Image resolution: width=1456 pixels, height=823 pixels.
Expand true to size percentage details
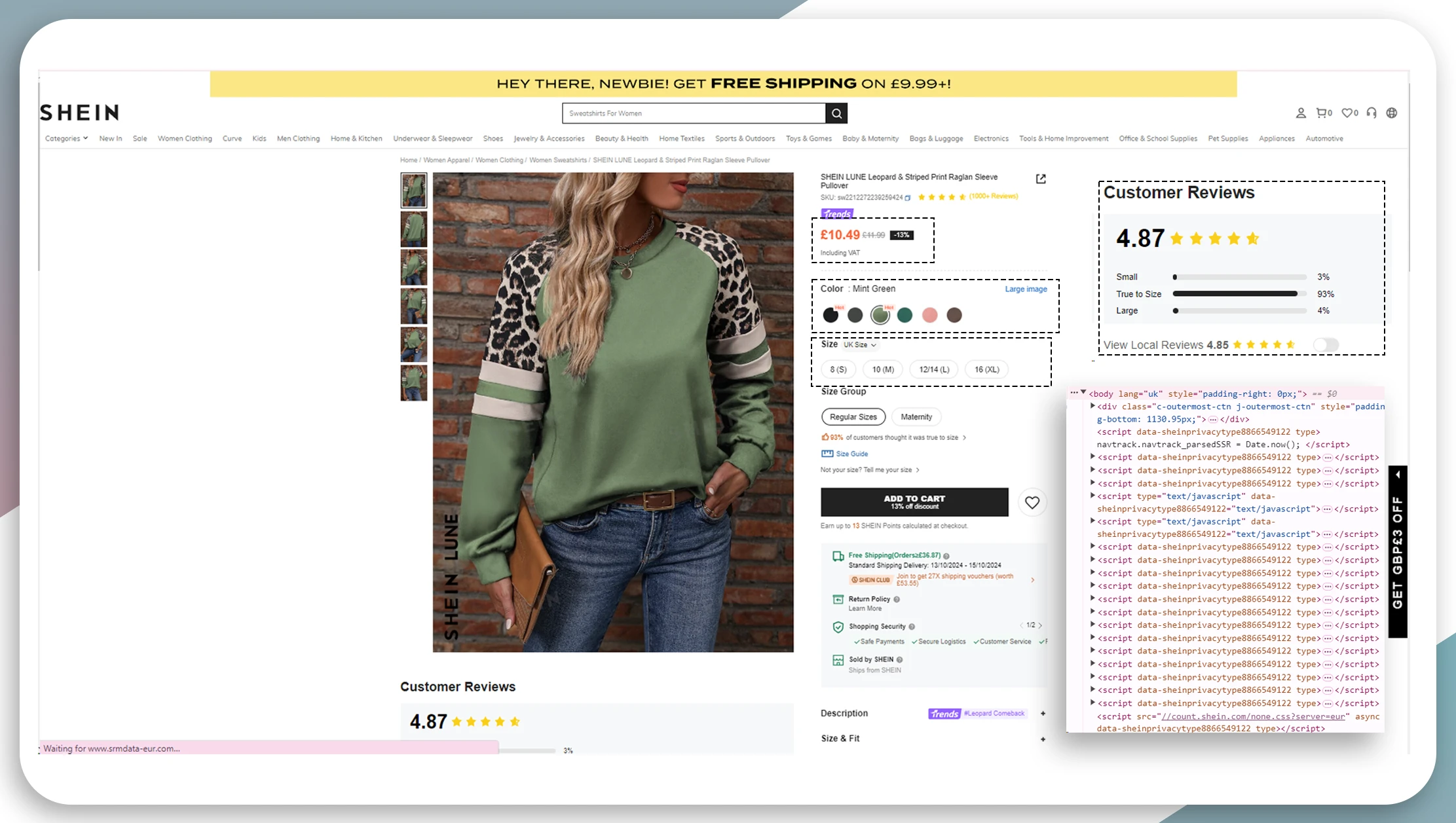964,437
